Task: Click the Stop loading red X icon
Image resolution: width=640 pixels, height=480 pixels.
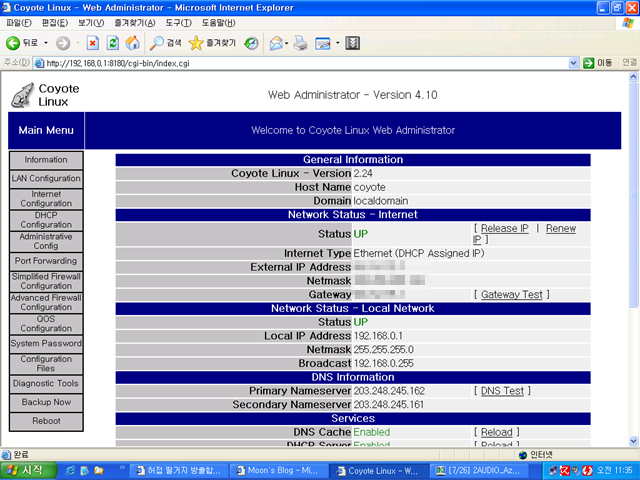Action: tap(93, 43)
